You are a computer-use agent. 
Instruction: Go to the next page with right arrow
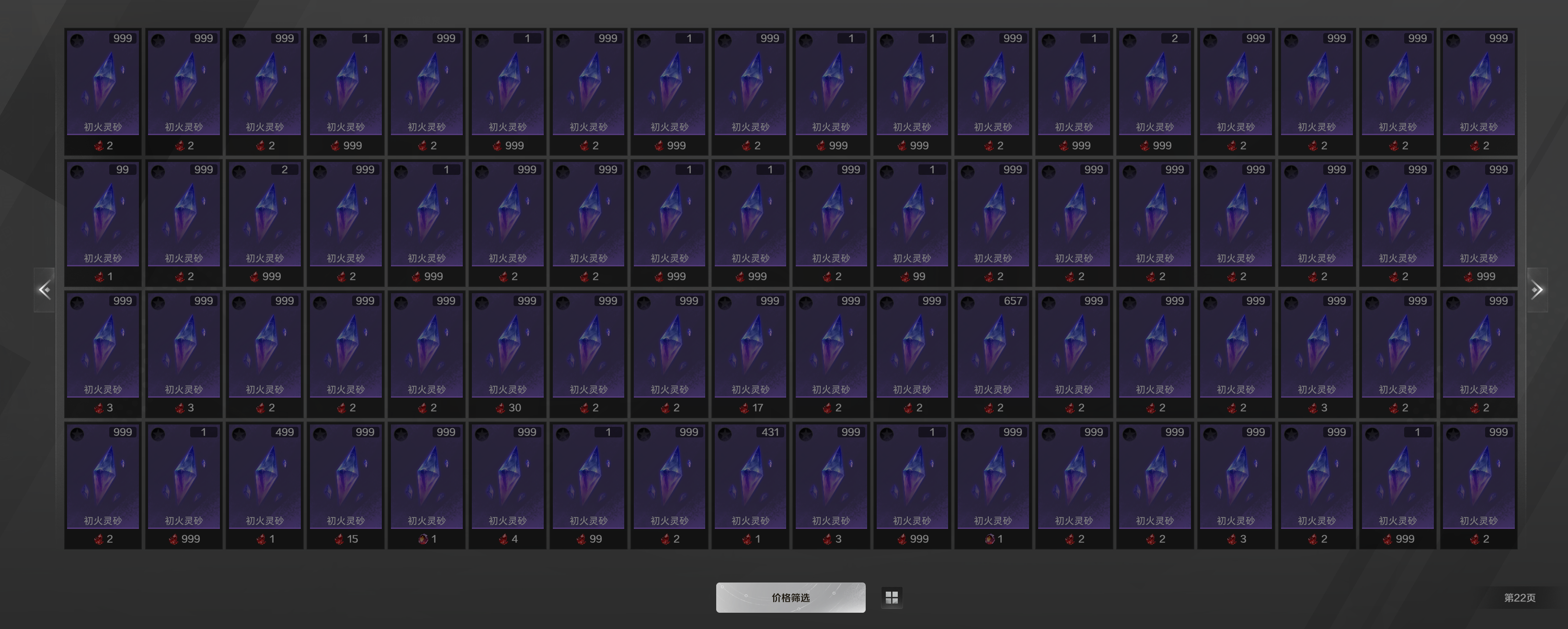pyautogui.click(x=1537, y=290)
